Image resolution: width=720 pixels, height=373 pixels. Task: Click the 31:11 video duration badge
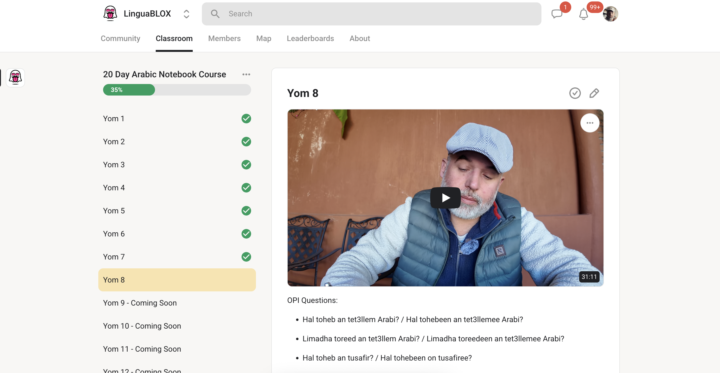pos(589,277)
